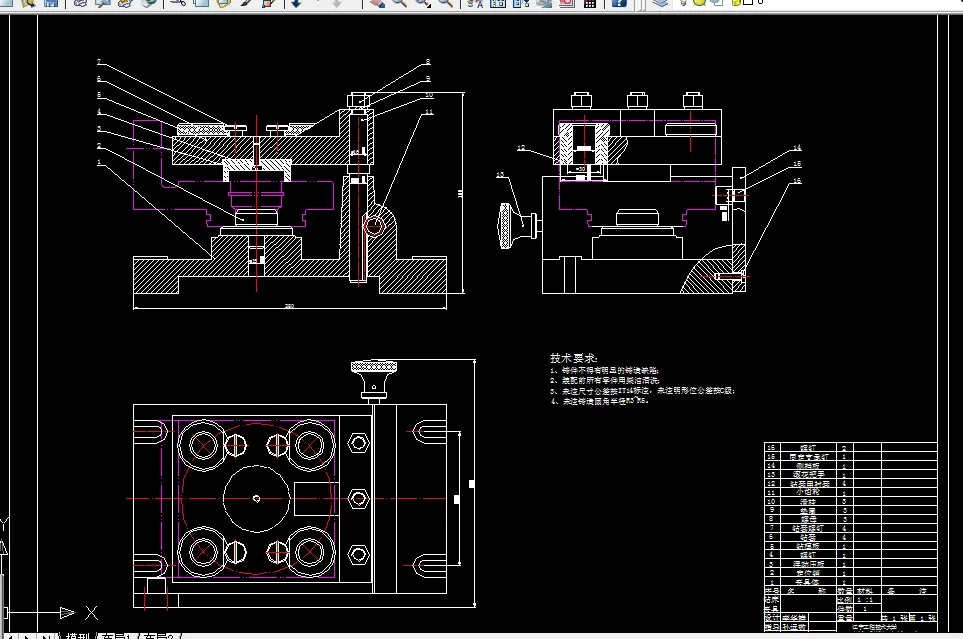Undo the last action with the blue arrow

click(297, 2)
